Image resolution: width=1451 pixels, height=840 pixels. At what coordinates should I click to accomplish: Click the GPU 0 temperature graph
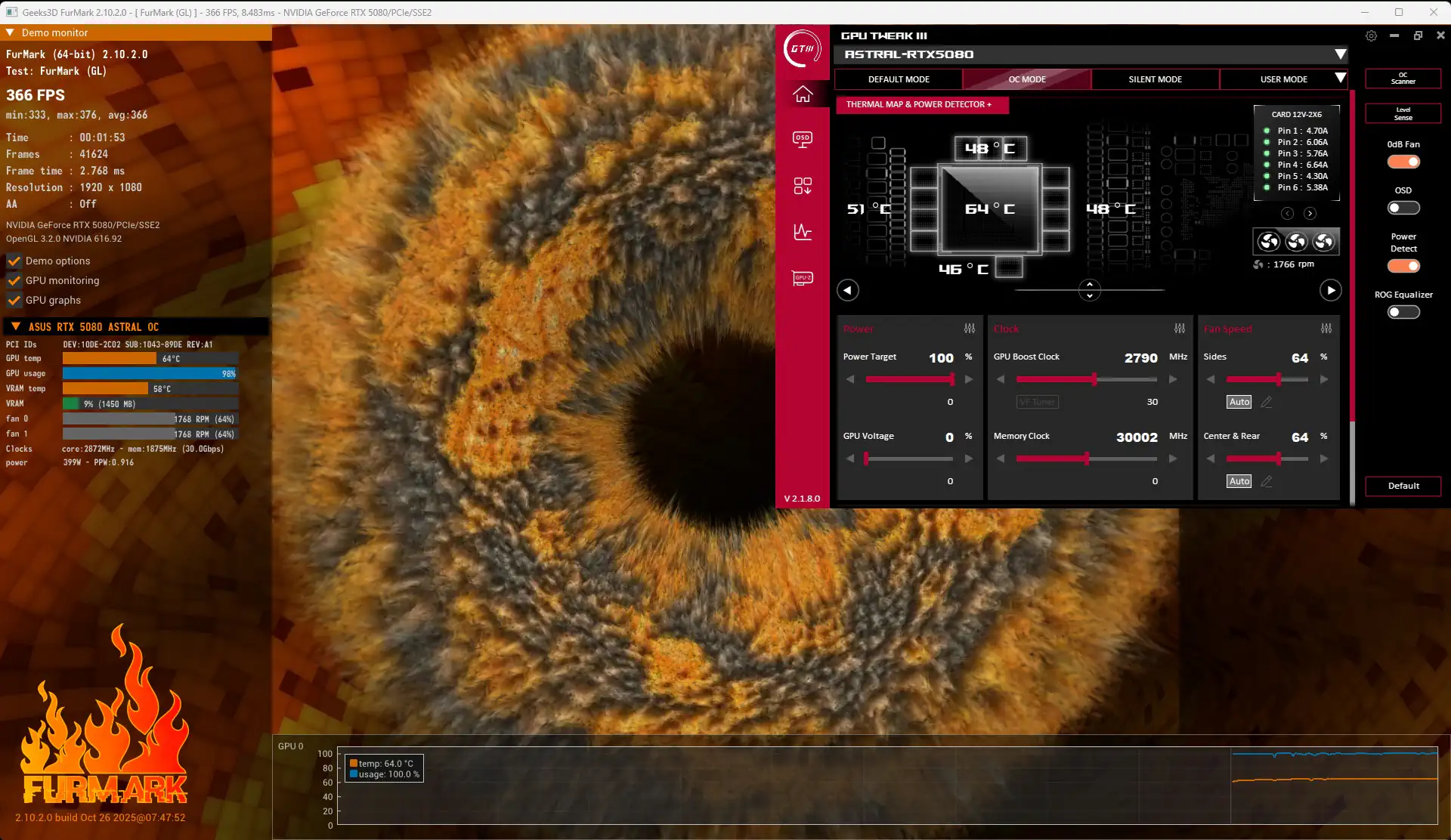[887, 786]
